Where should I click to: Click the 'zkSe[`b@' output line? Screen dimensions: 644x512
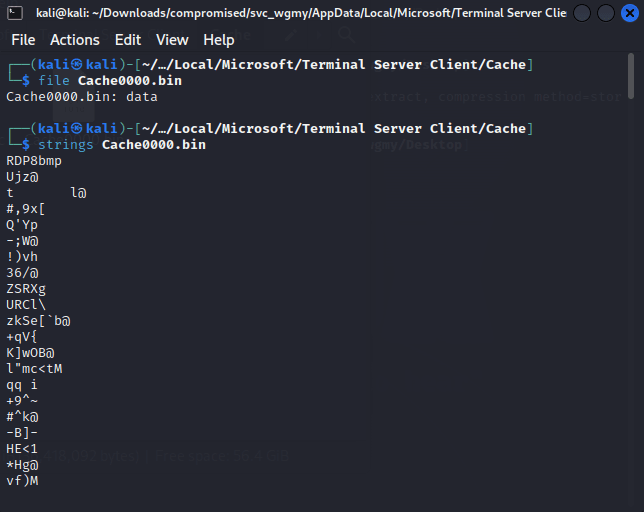[x=38, y=321]
